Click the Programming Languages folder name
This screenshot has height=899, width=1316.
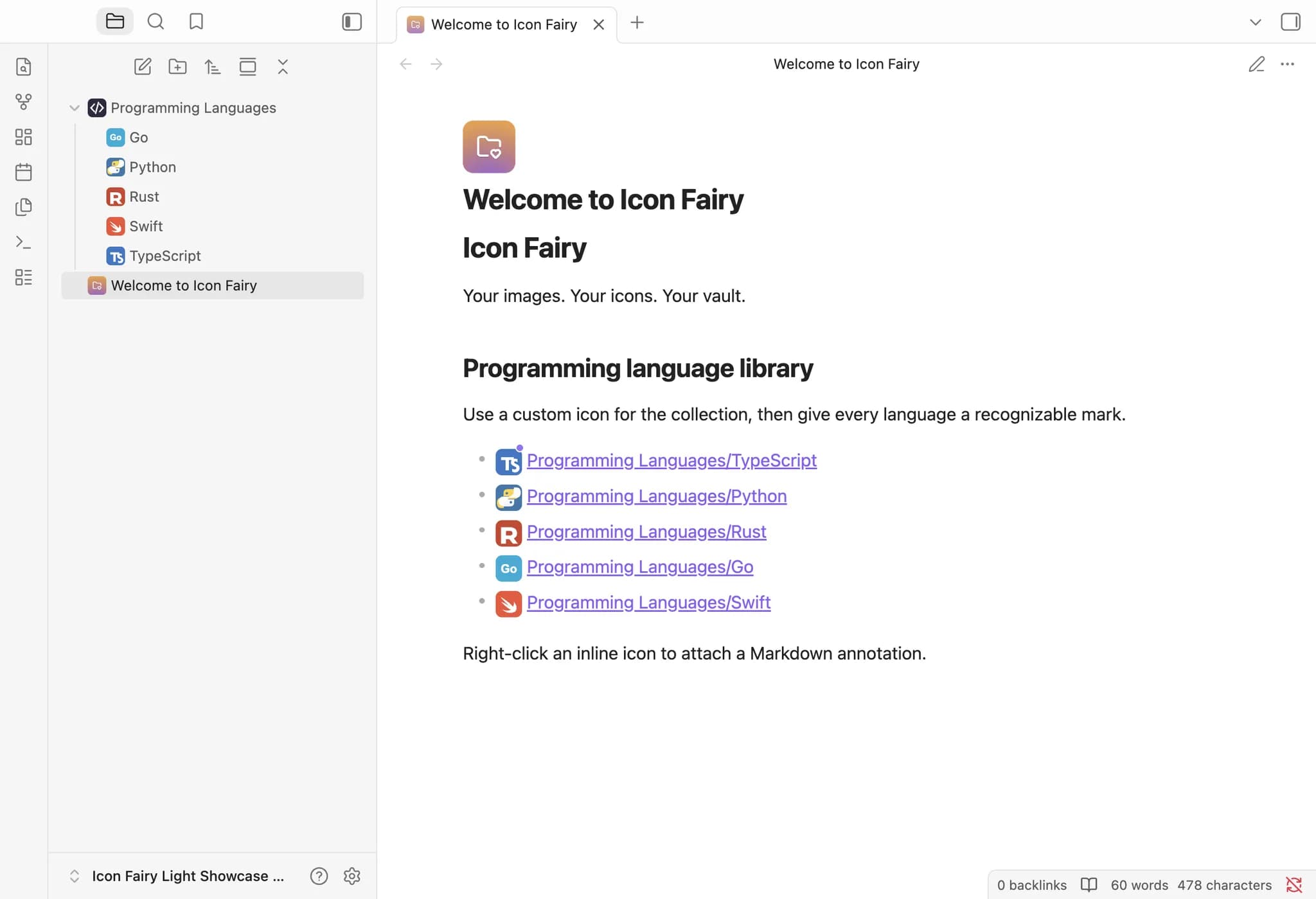click(193, 108)
